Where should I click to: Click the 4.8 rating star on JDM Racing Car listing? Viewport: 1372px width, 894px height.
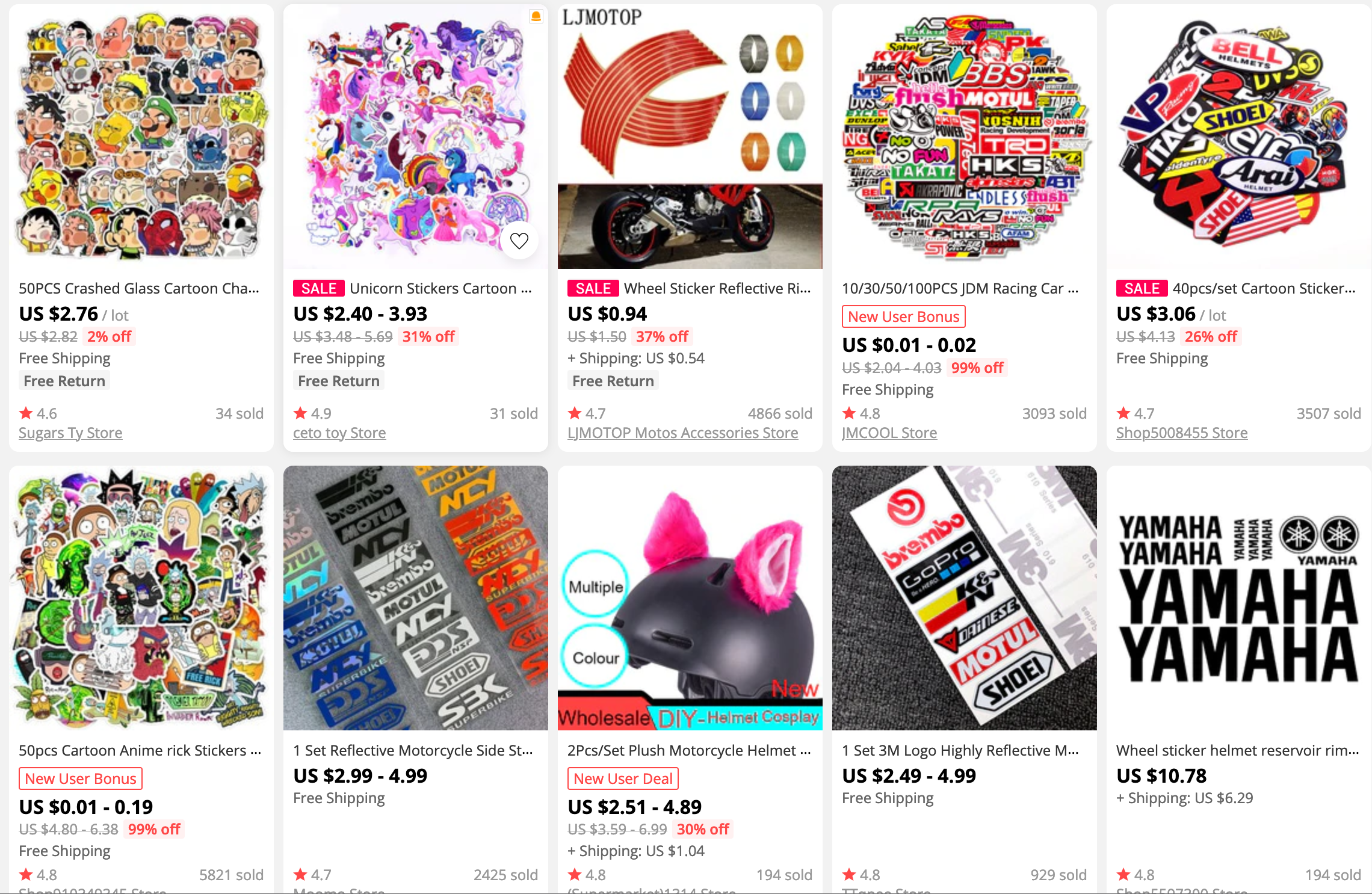(849, 413)
